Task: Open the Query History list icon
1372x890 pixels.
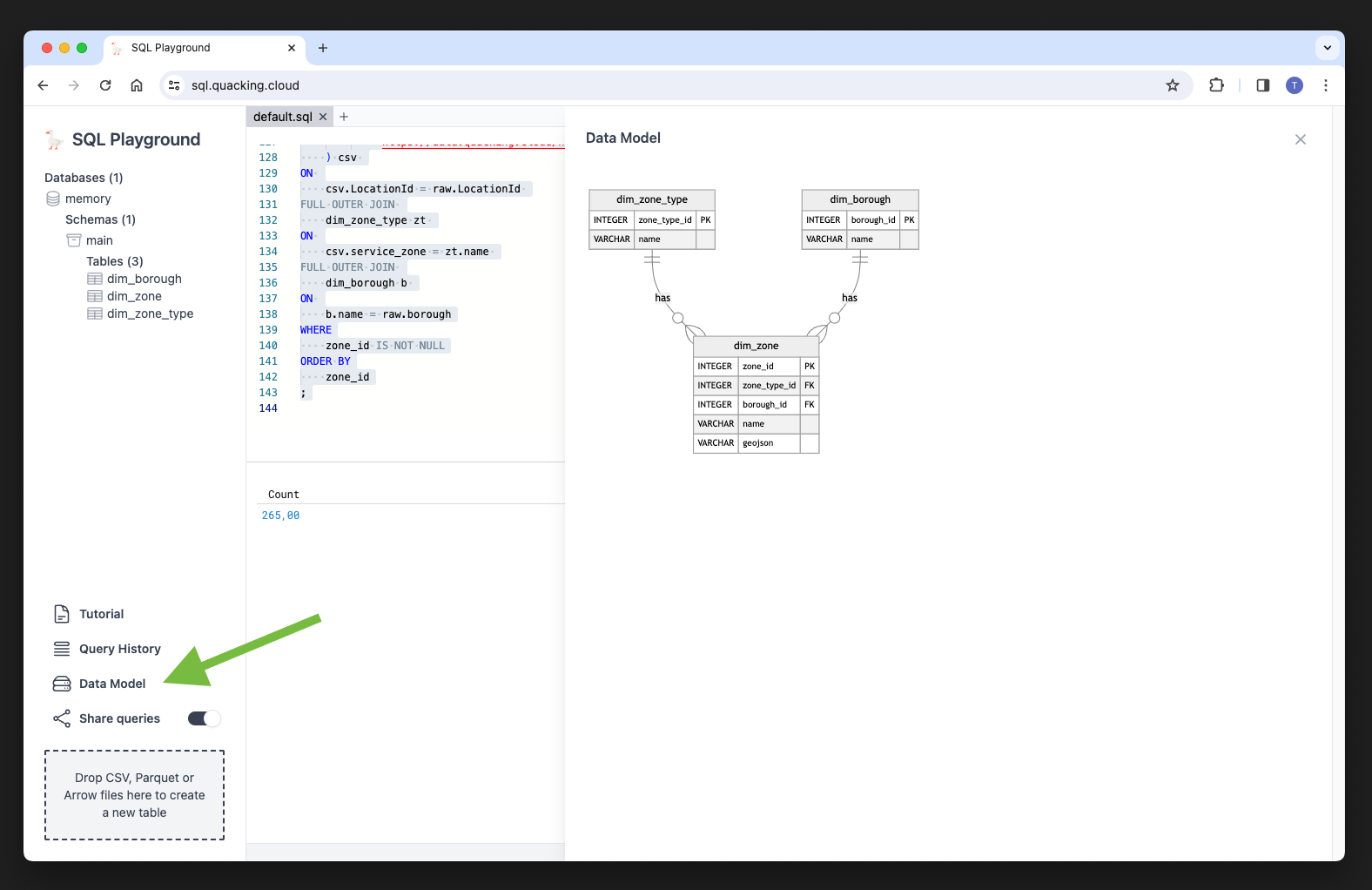Action: pyautogui.click(x=62, y=649)
